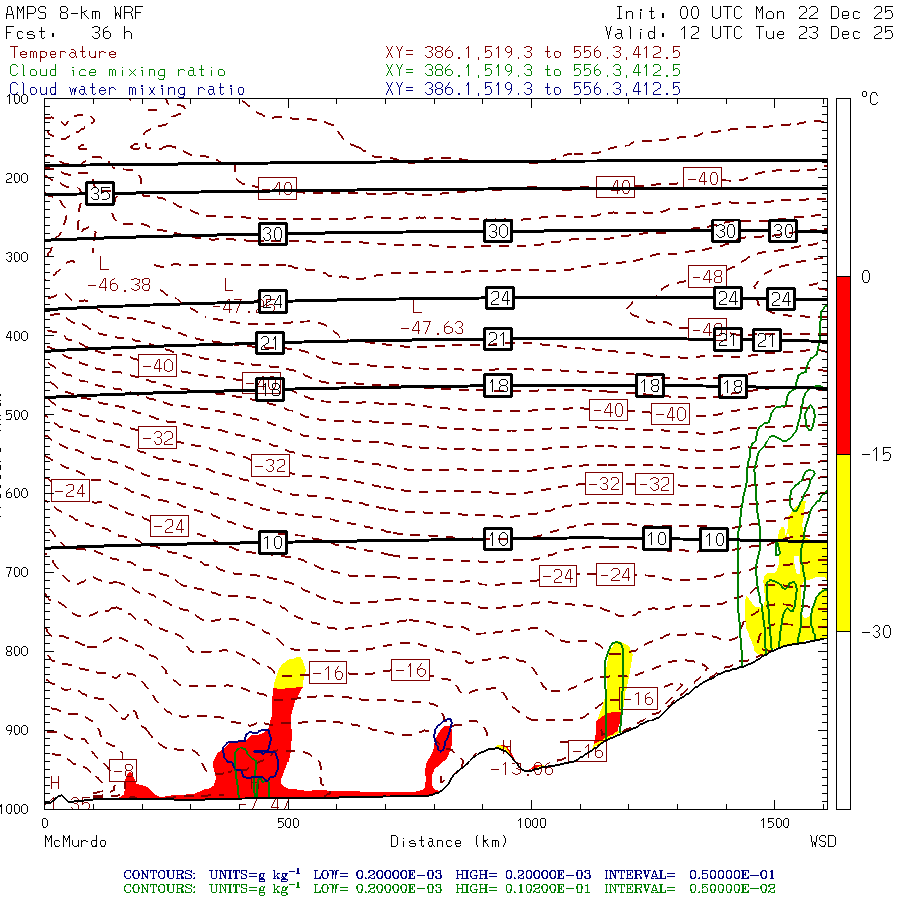The image size is (900, 900).
Task: Click the '-46.38' temperature minimum value
Action: [x=119, y=285]
